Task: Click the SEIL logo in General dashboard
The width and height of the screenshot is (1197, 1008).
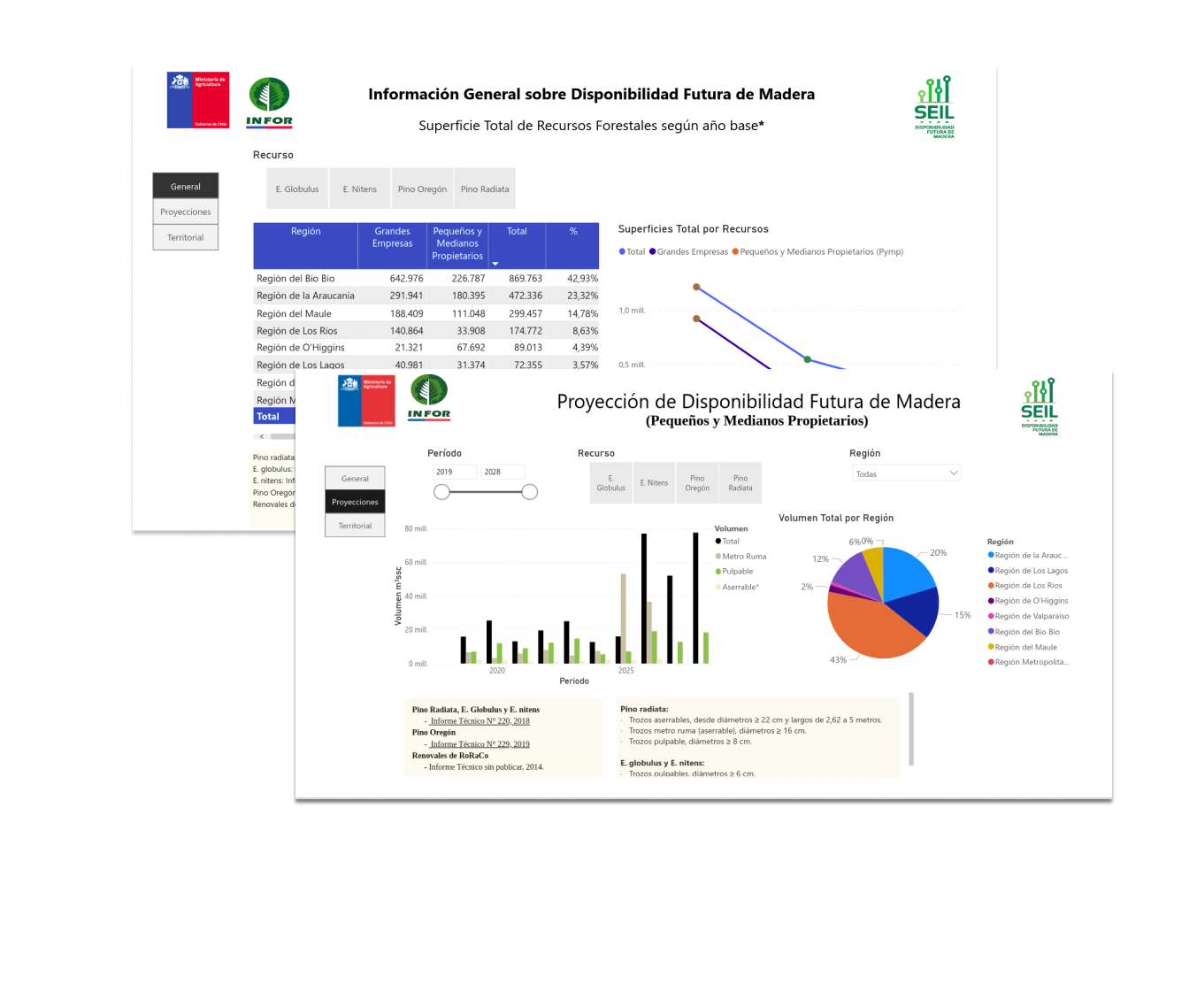Action: click(934, 107)
